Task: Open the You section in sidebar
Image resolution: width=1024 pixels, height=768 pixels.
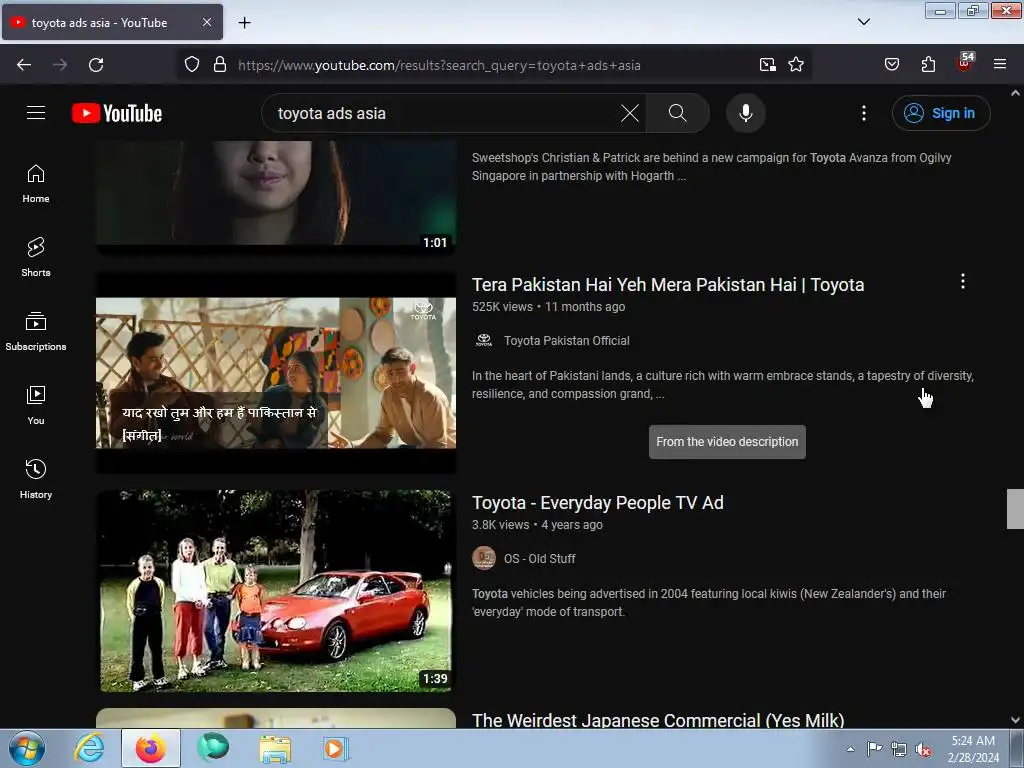Action: click(x=36, y=406)
